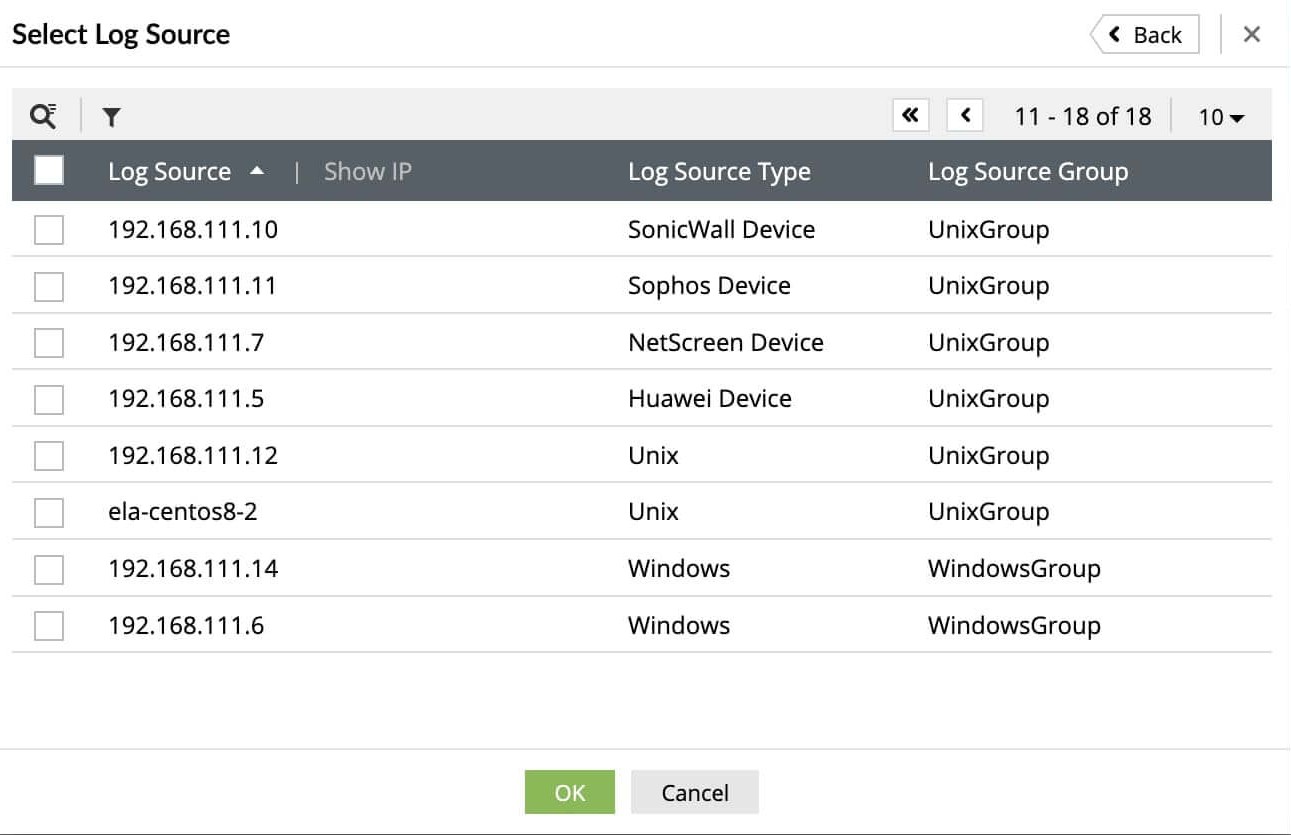The width and height of the screenshot is (1291, 835).
Task: Check the 192.168.111.10 SonicWall row checkbox
Action: [48, 229]
